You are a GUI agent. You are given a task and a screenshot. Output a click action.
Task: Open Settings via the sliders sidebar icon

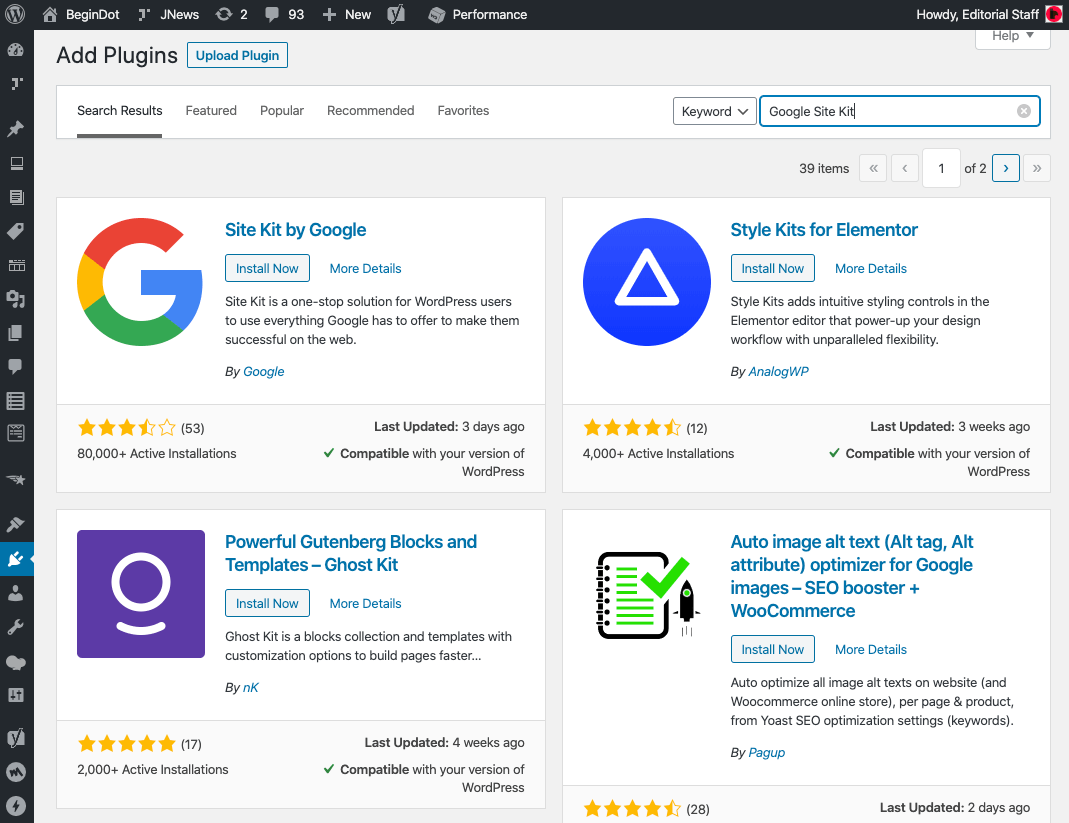coord(16,695)
